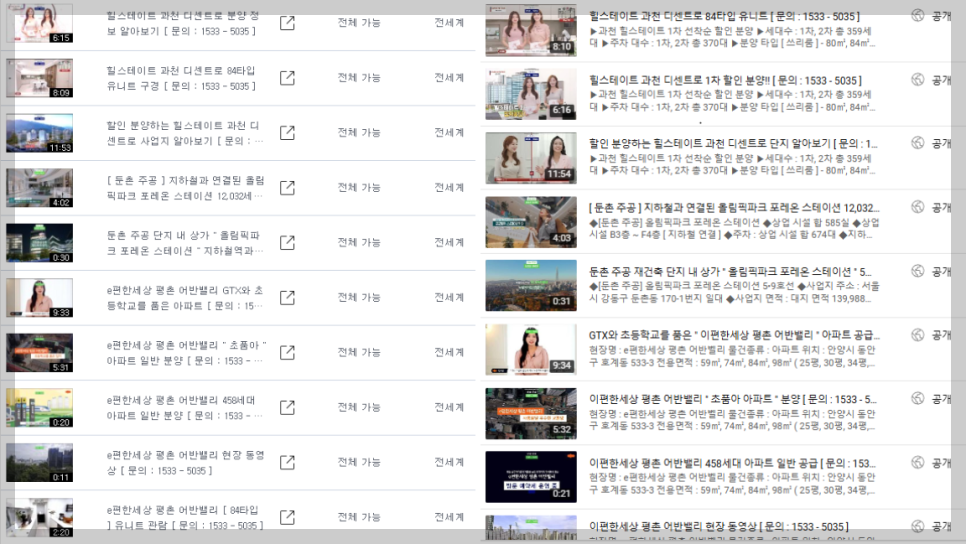The height and width of the screenshot is (544, 966).
Task: Click '전세계' in the 0:11 row
Action: pyautogui.click(x=449, y=461)
